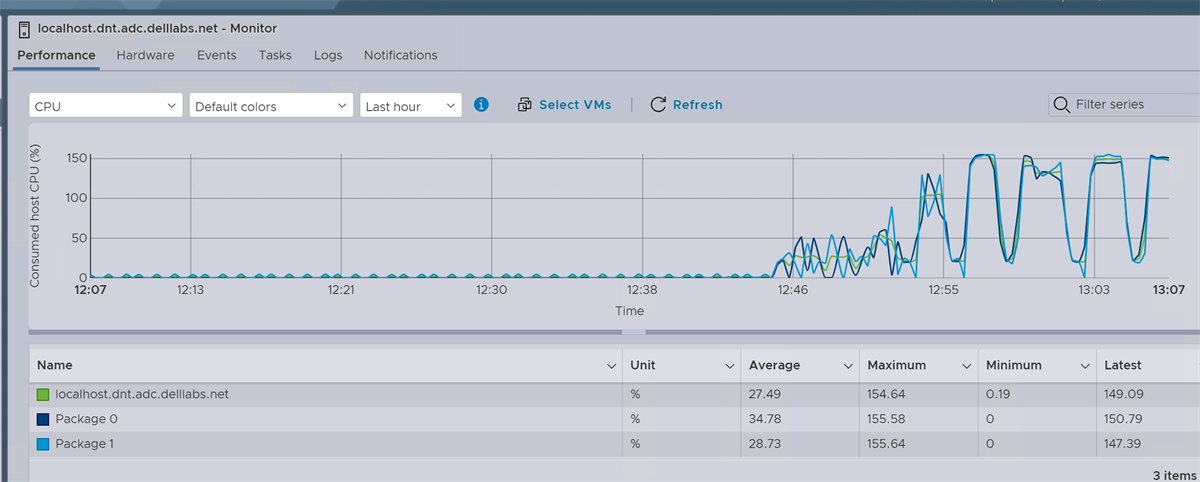Select the Package 0 row
Screen dimensions: 1200x482
tap(614, 419)
